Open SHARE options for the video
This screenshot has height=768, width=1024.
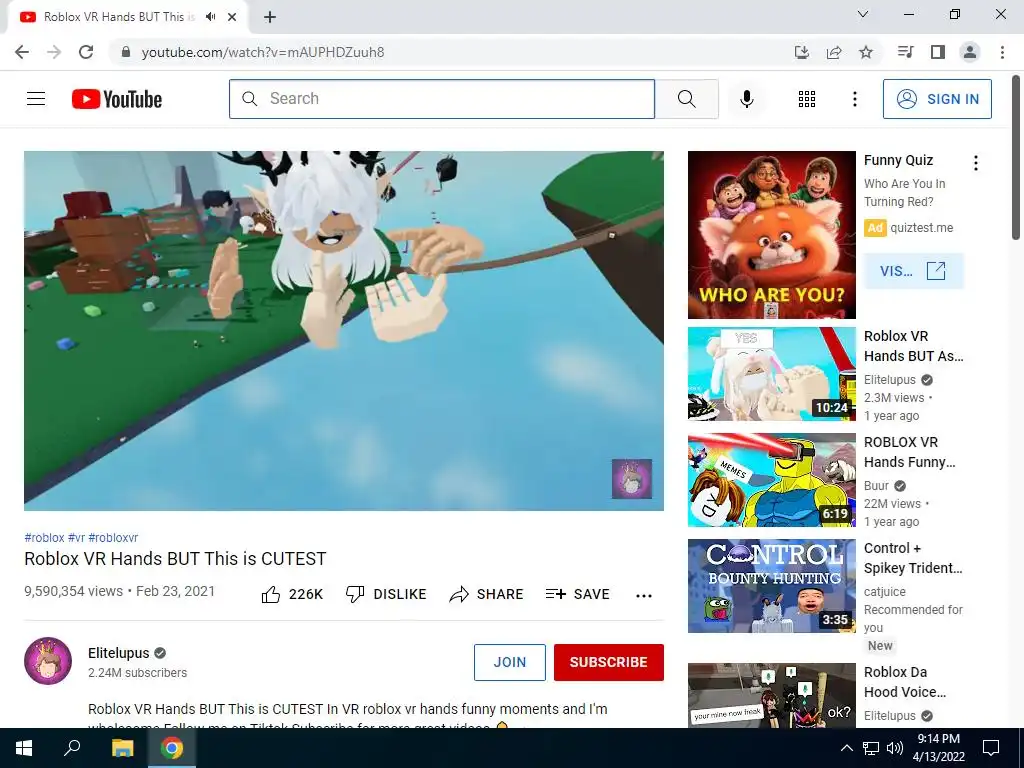[487, 594]
